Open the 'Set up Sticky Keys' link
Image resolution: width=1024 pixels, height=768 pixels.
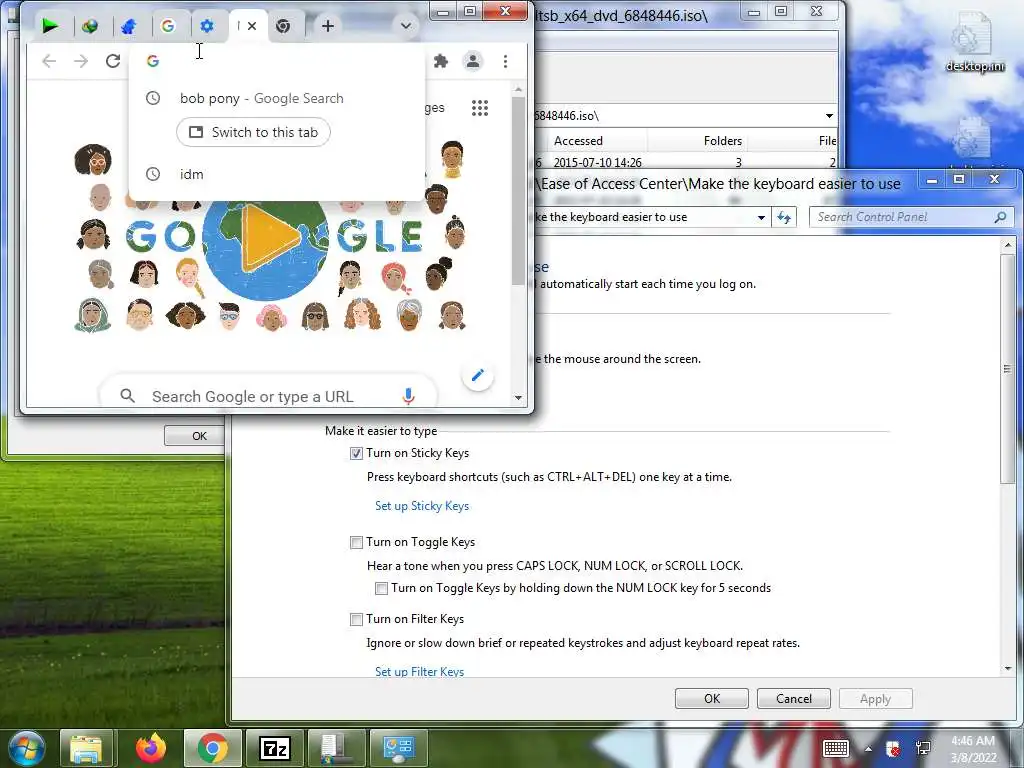pos(422,505)
